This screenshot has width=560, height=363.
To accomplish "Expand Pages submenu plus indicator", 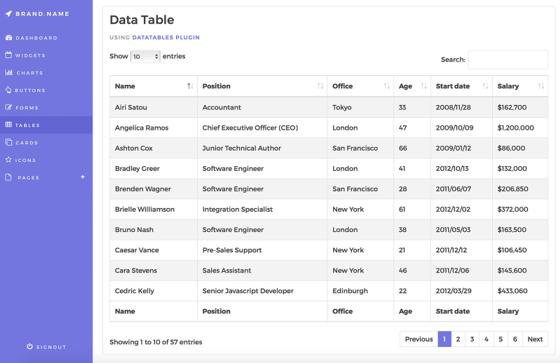I will click(83, 177).
